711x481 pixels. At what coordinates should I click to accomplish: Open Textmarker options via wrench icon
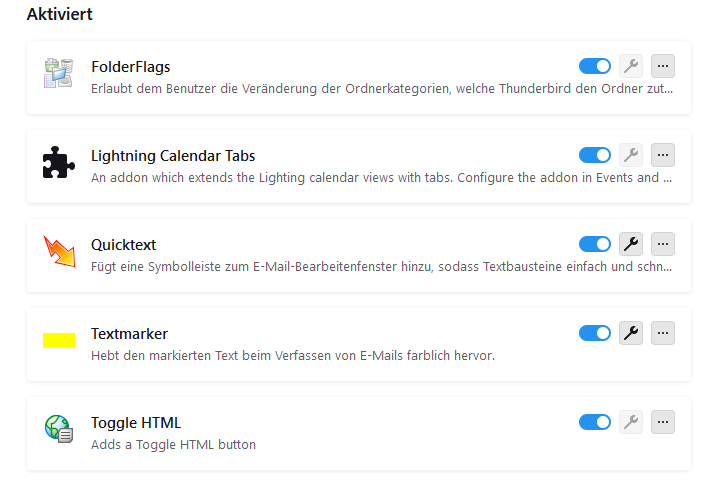coord(630,333)
